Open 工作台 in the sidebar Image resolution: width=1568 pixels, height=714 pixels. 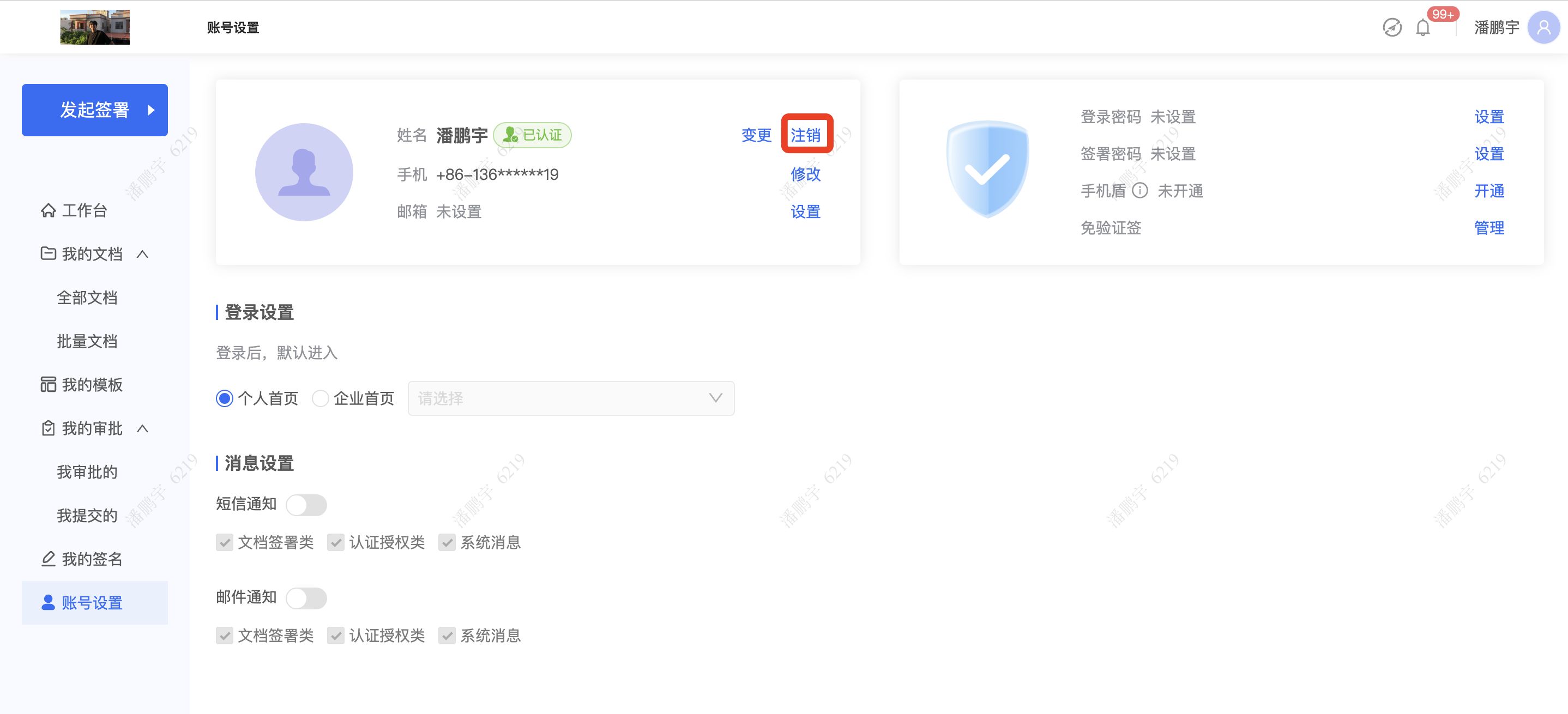coord(85,210)
